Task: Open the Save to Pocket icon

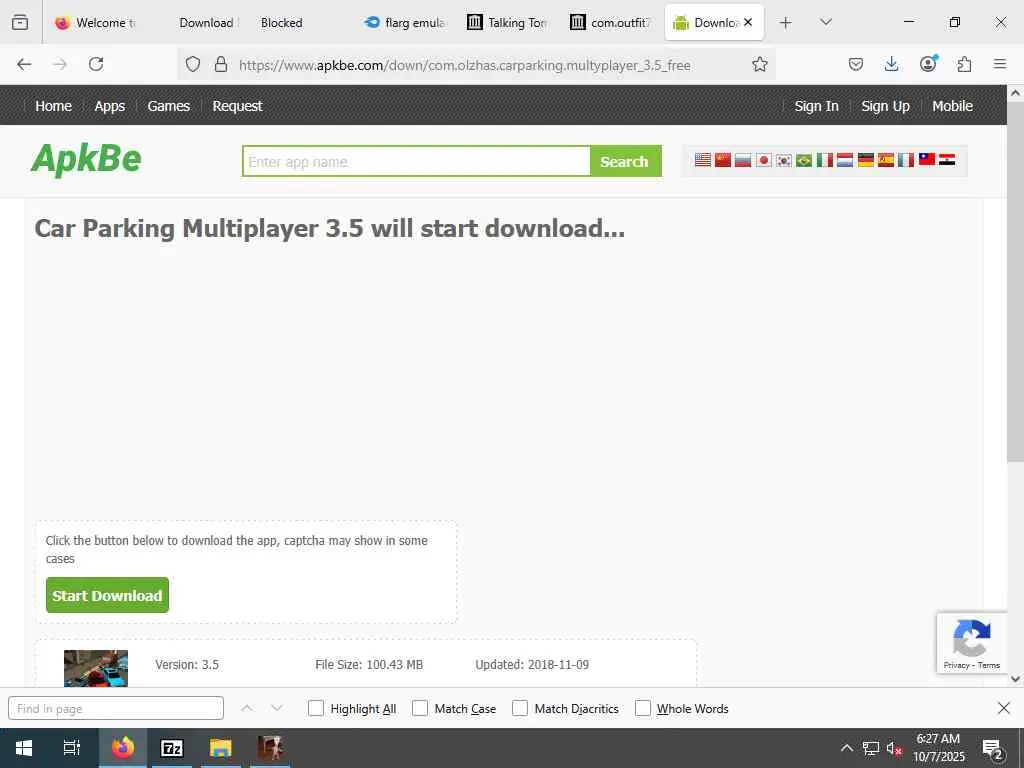Action: pyautogui.click(x=856, y=64)
